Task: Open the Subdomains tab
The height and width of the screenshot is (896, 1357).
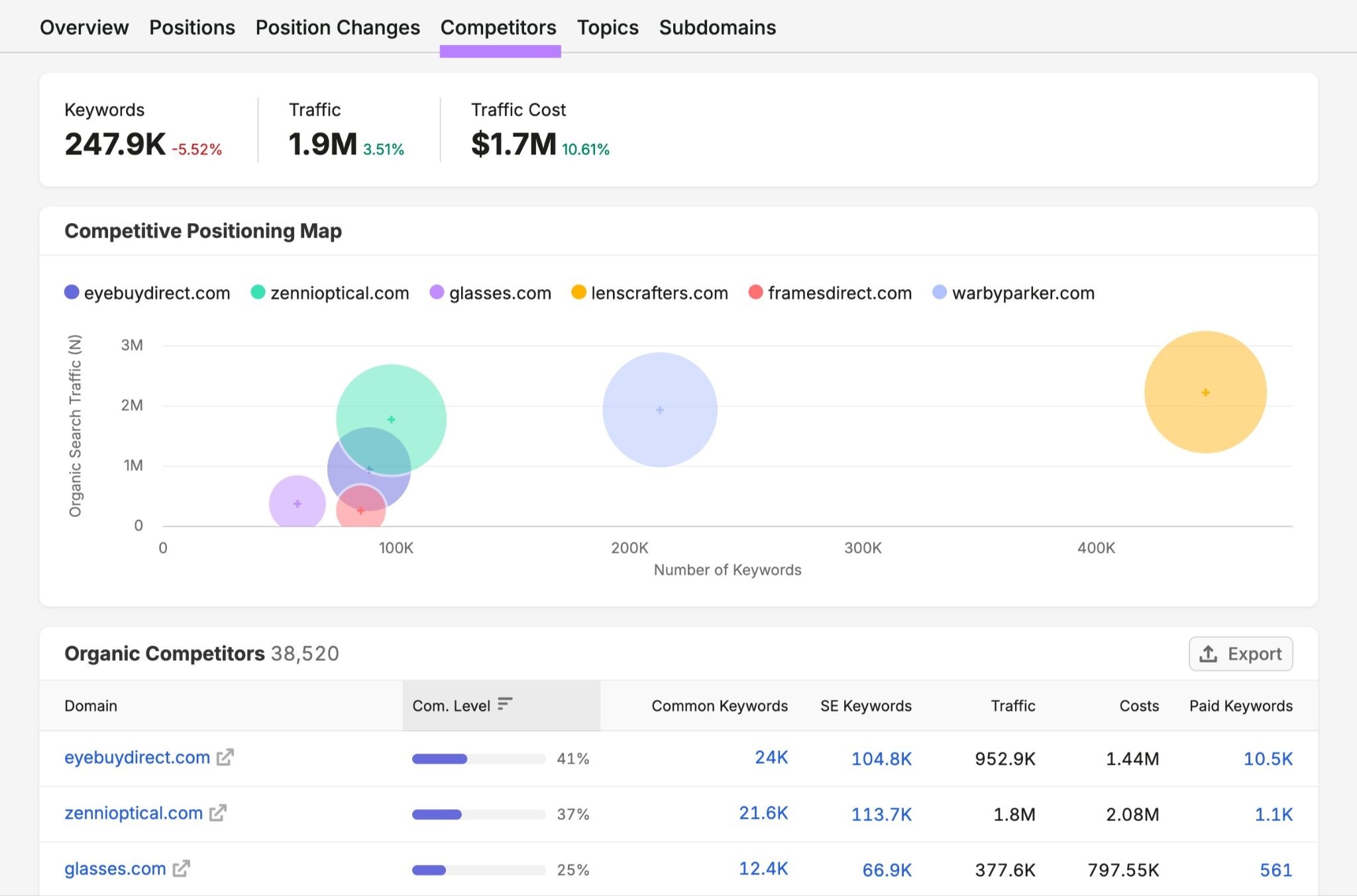Action: (718, 27)
